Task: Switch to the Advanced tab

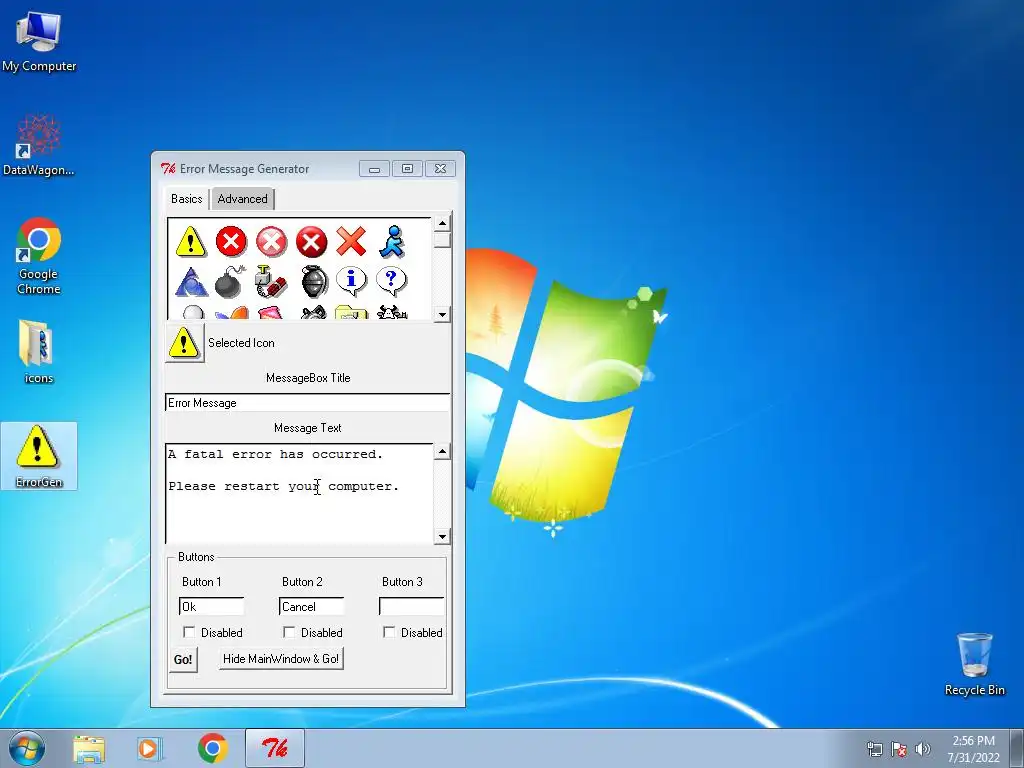Action: [242, 199]
